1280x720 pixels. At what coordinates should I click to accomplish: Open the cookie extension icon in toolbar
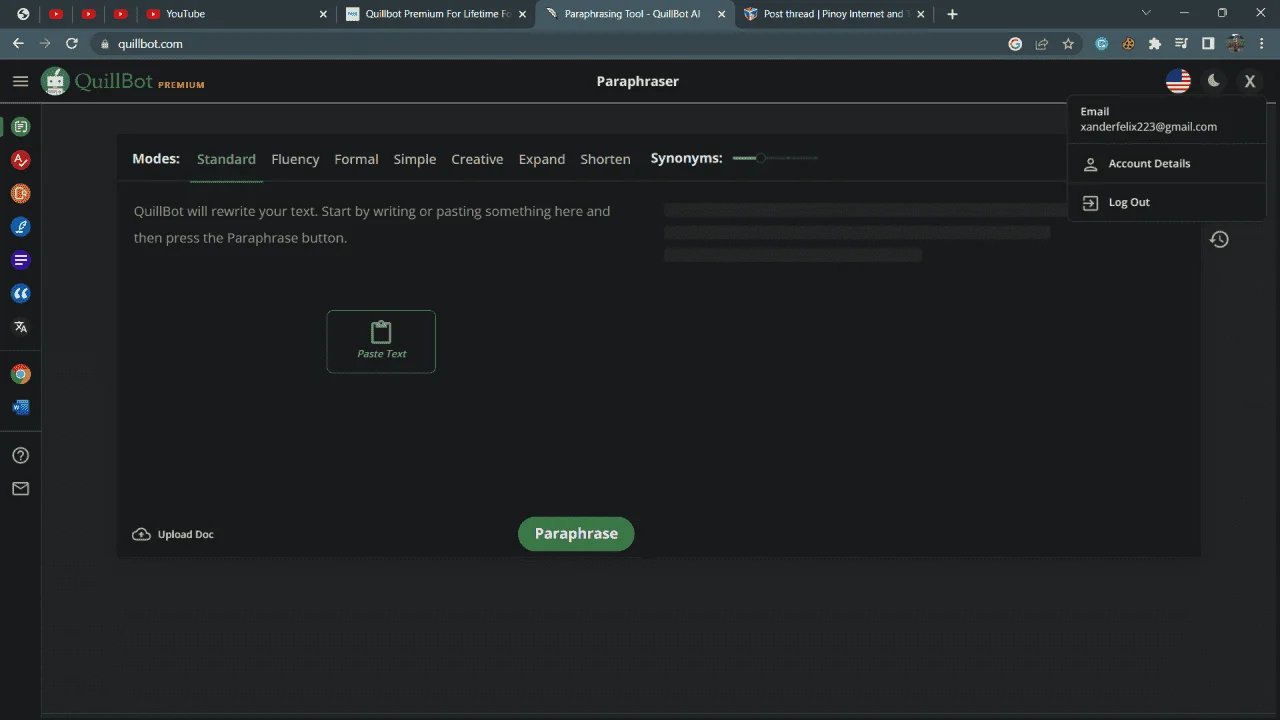click(x=1128, y=44)
